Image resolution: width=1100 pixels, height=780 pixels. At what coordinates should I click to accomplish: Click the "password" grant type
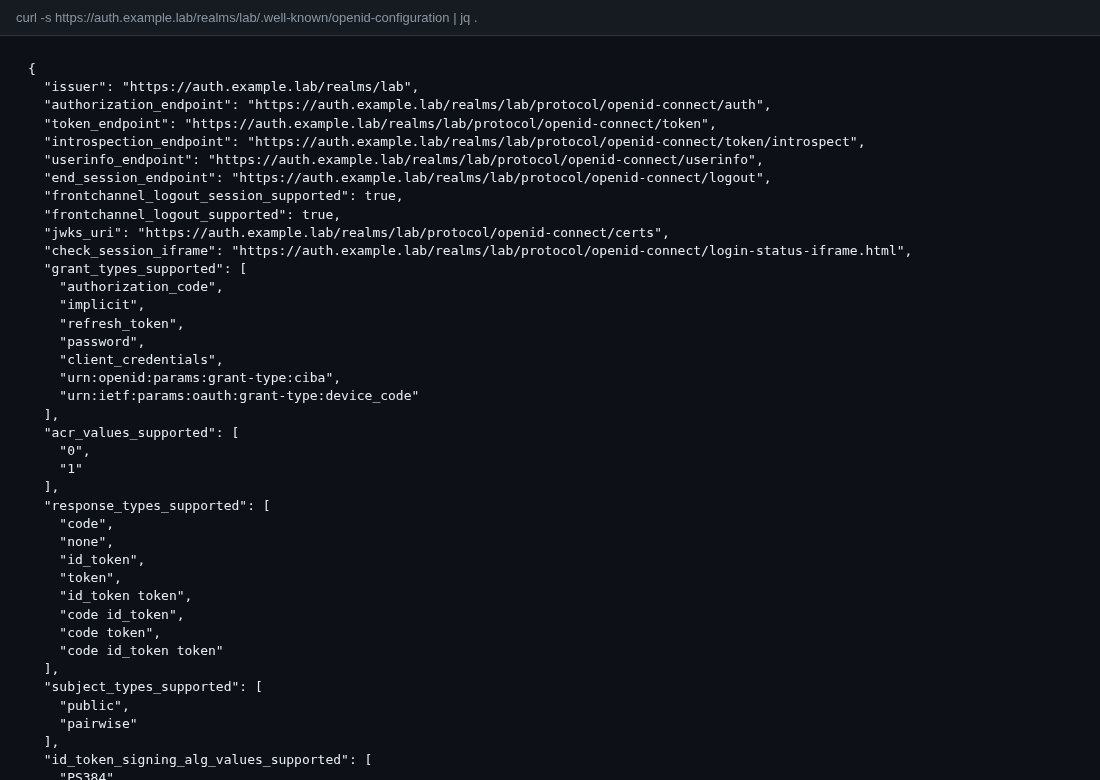98,342
